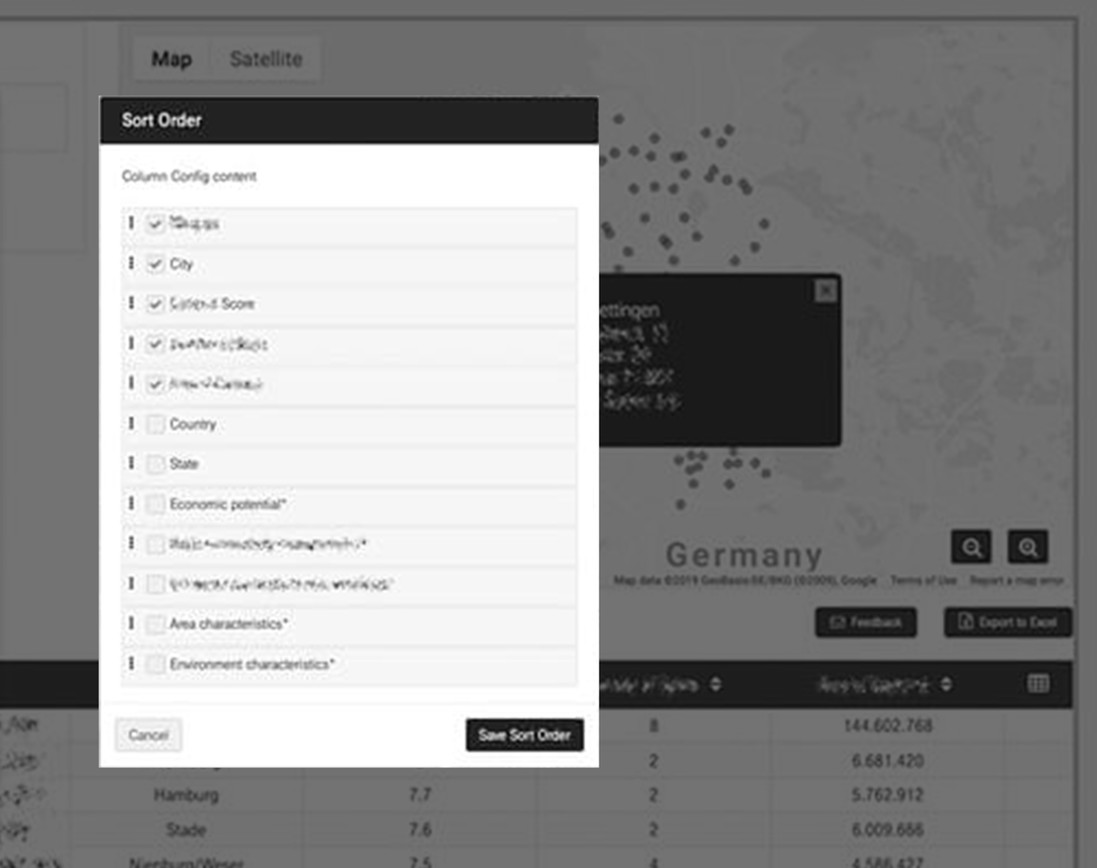The width and height of the screenshot is (1097, 868).
Task: Click the drag handle beside City row
Action: pos(131,264)
